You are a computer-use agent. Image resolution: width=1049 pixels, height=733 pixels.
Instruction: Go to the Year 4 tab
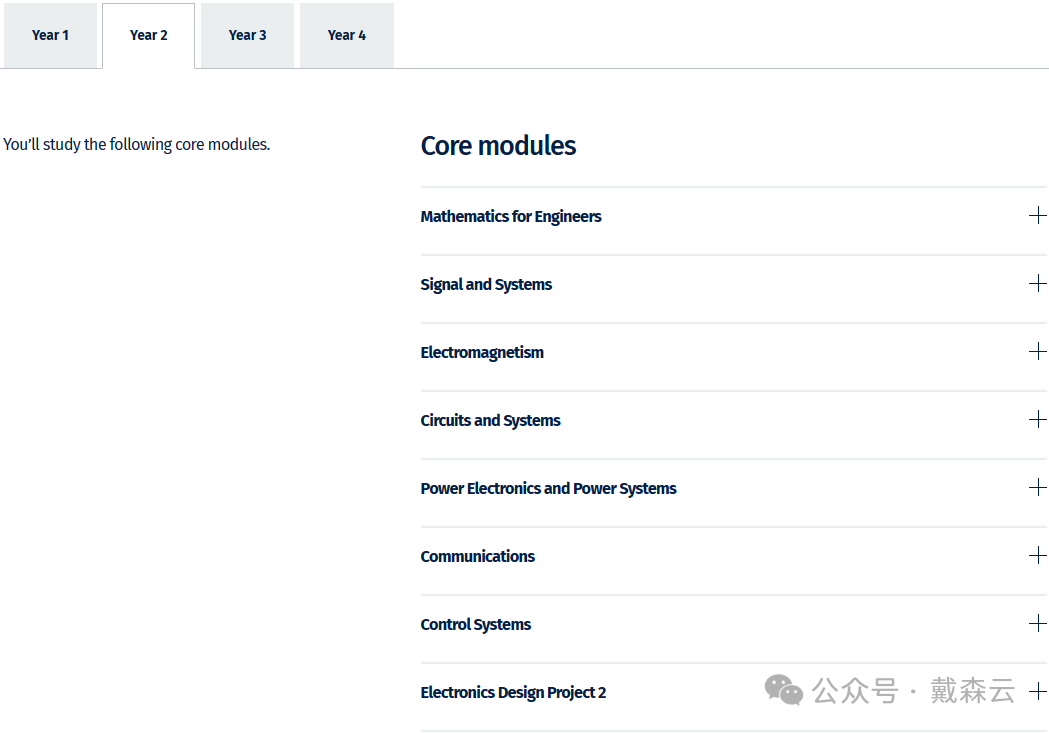point(346,35)
